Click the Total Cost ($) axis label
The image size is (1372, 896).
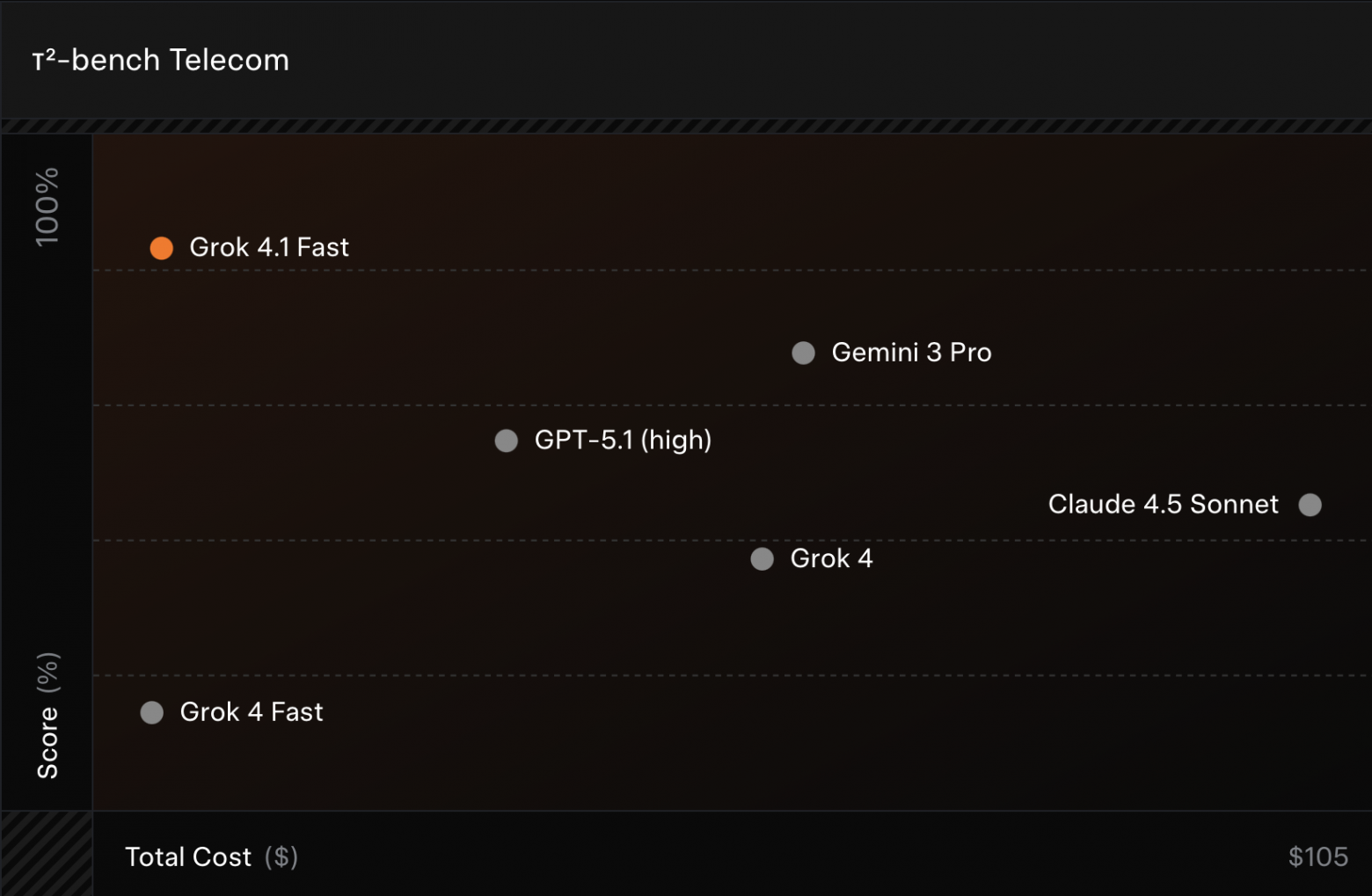pyautogui.click(x=211, y=857)
